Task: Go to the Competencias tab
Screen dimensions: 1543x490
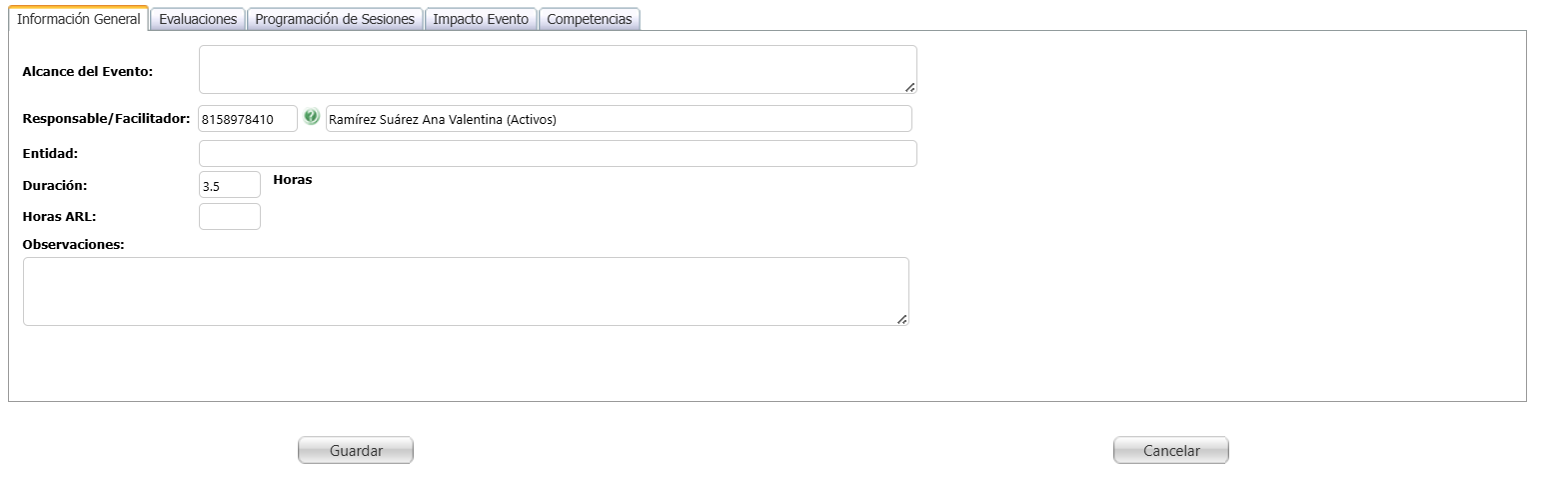Action: (590, 19)
